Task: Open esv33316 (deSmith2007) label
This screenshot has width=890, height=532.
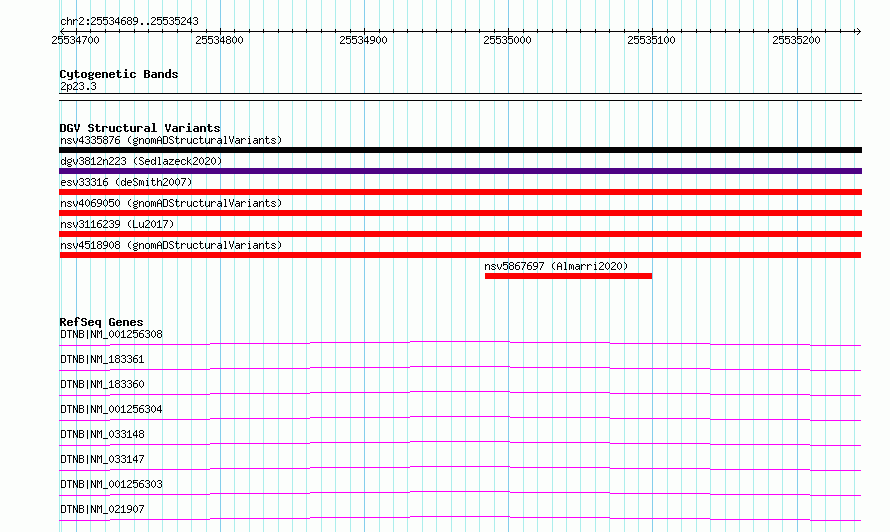Action: click(x=126, y=182)
